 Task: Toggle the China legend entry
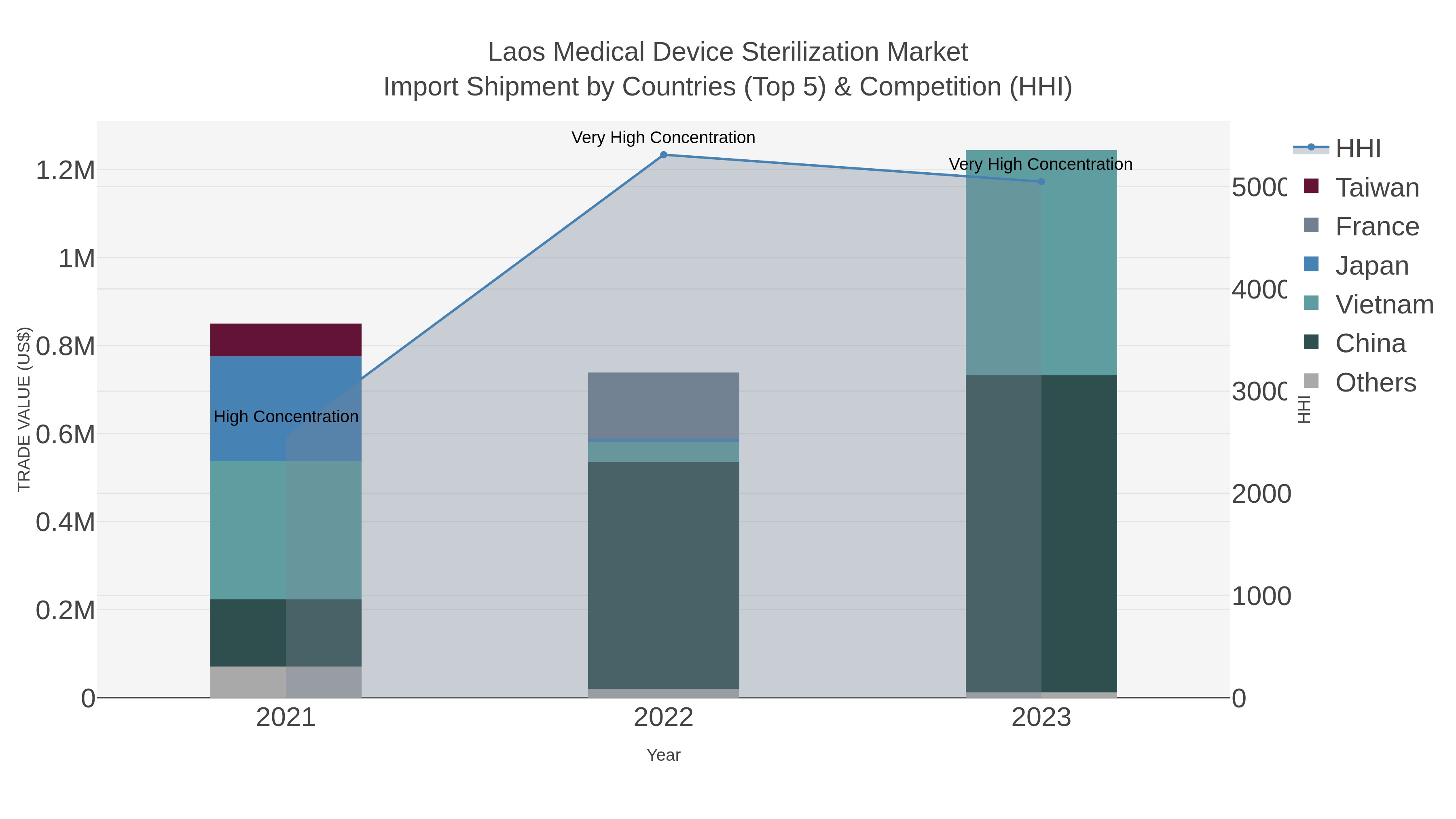[x=1354, y=344]
